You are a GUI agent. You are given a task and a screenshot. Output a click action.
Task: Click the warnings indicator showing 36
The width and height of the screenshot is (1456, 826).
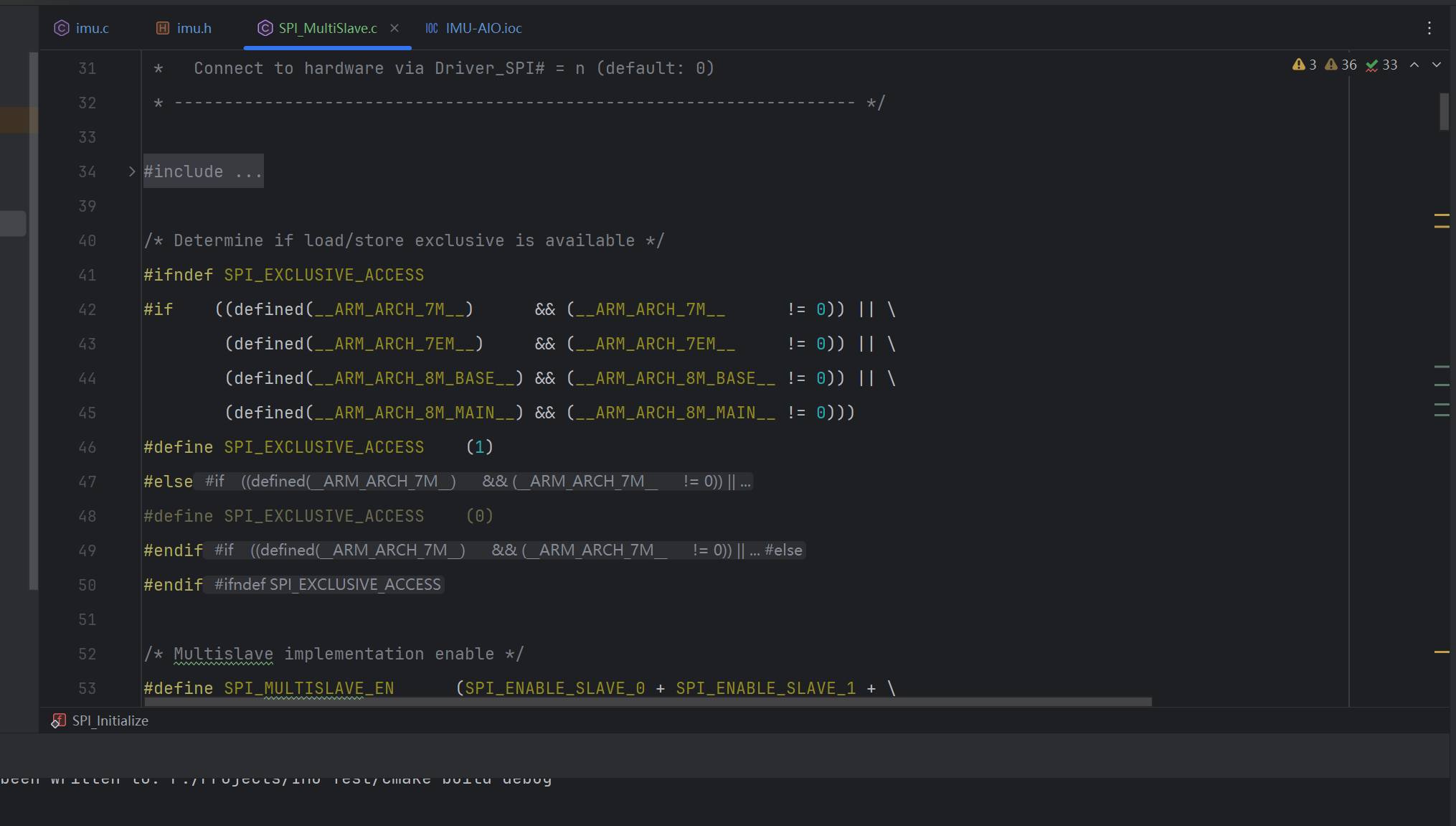1340,65
